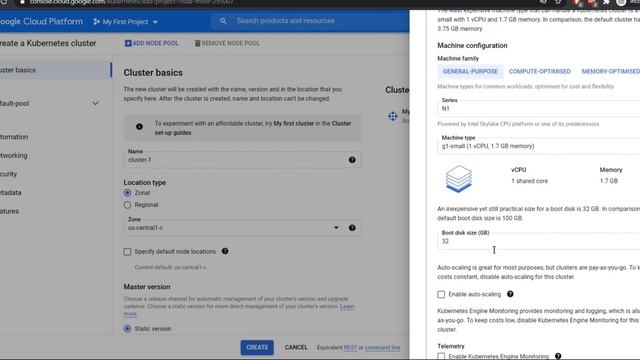The width and height of the screenshot is (640, 360).
Task: Click the Search products and resources box
Action: click(x=311, y=21)
